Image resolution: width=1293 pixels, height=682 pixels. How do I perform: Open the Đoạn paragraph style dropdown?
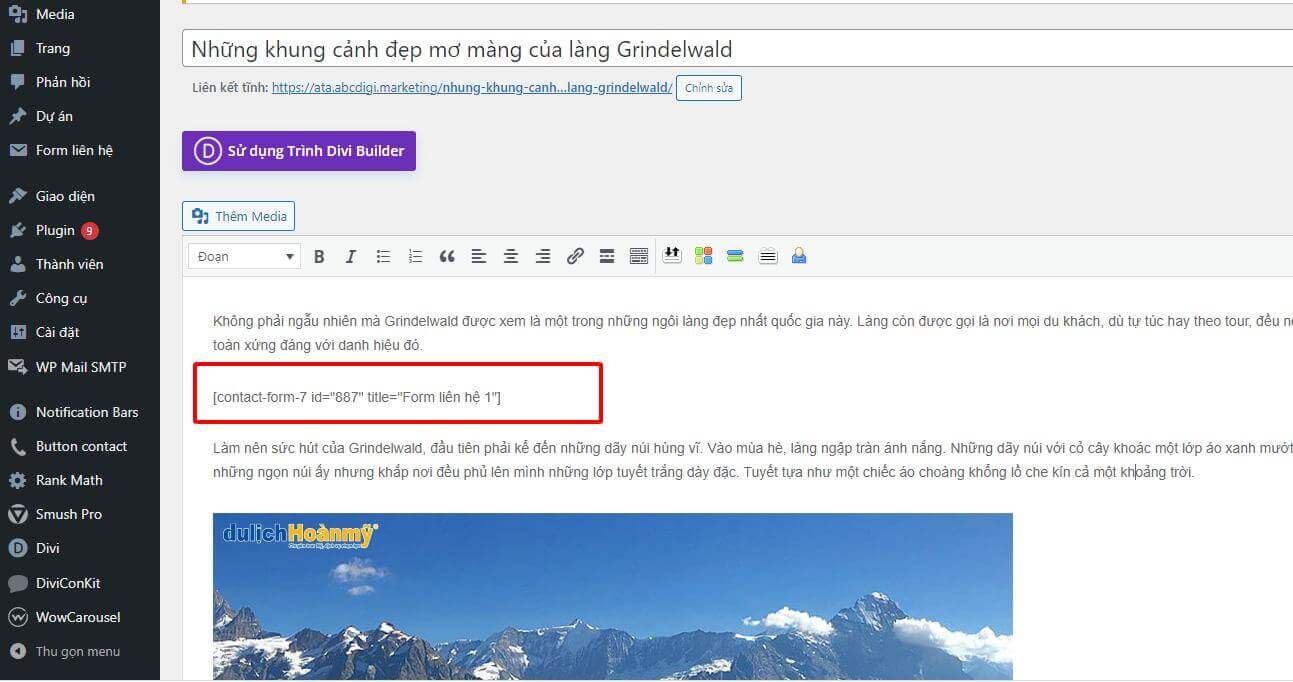[243, 256]
